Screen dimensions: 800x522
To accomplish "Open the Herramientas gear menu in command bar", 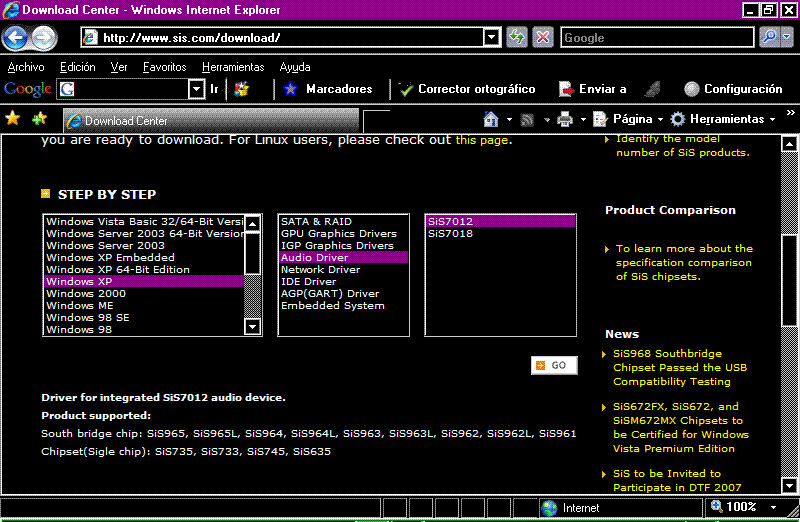I will pos(722,119).
